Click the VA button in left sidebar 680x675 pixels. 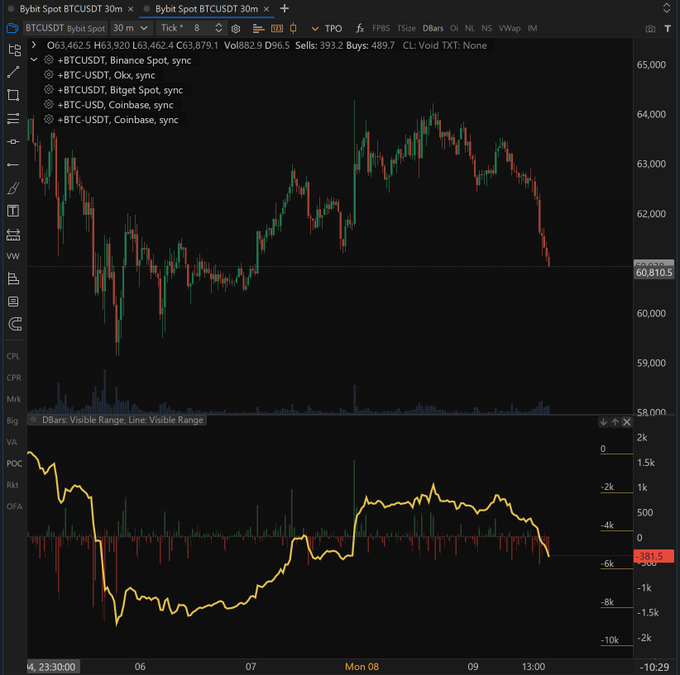[x=12, y=442]
